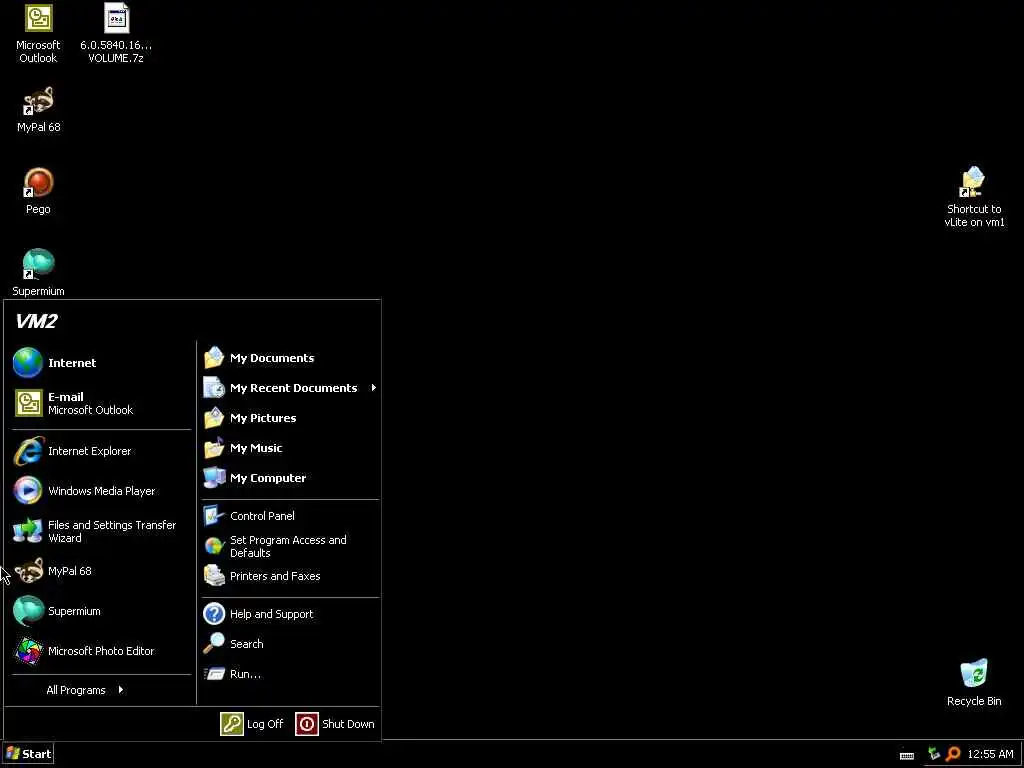1024x768 pixels.
Task: Click the Supermium icon in Start menu
Action: (x=28, y=611)
